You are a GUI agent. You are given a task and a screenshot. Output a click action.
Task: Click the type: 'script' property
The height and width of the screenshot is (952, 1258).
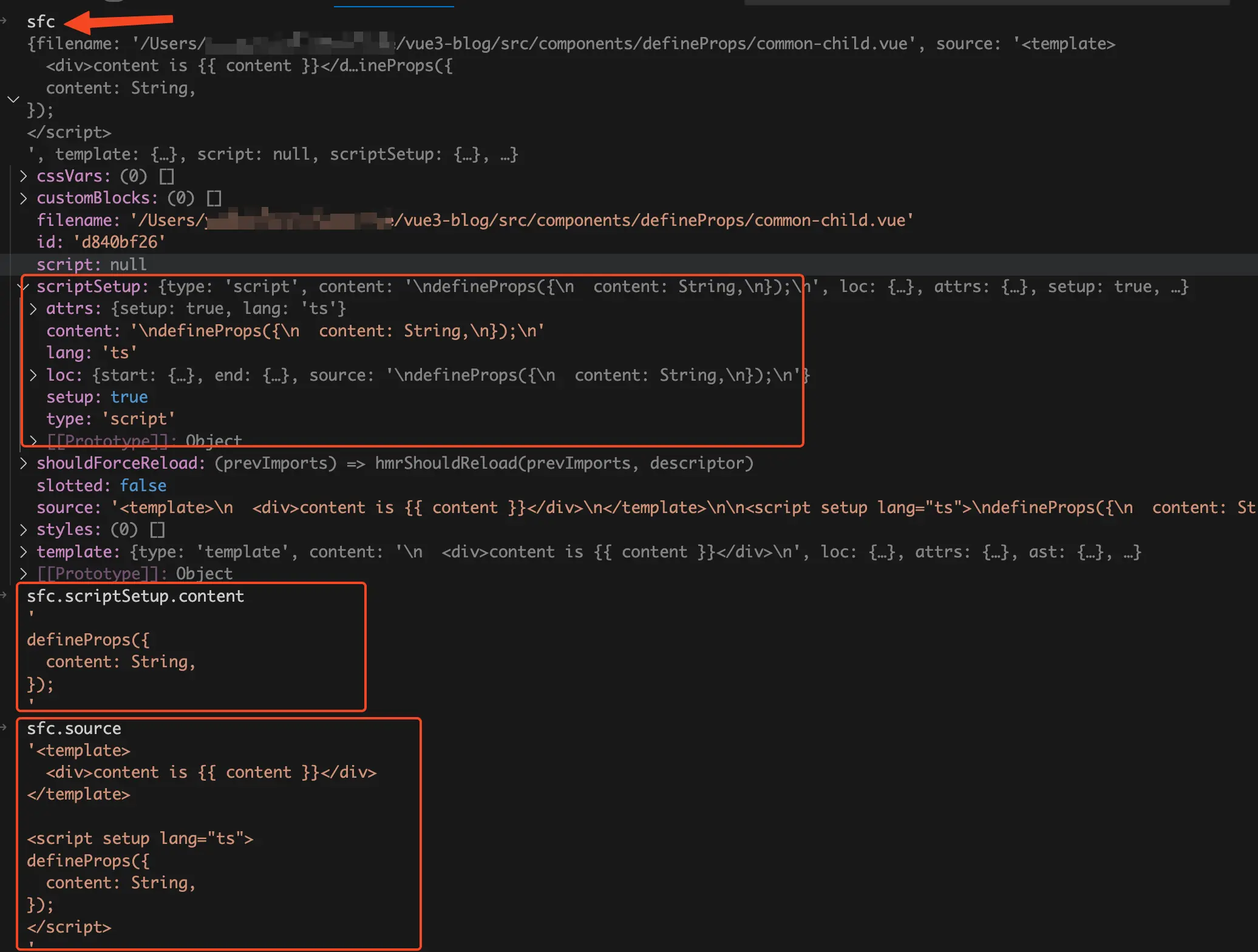(x=110, y=419)
